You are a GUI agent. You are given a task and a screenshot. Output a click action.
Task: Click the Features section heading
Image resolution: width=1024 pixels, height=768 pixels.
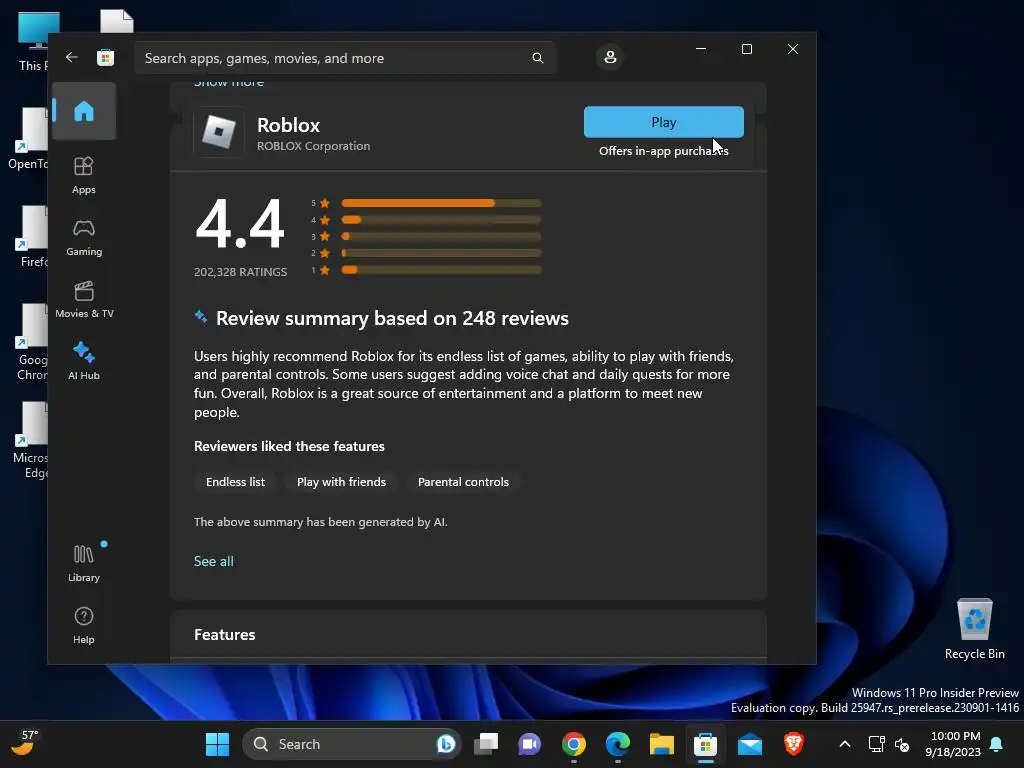(x=225, y=635)
